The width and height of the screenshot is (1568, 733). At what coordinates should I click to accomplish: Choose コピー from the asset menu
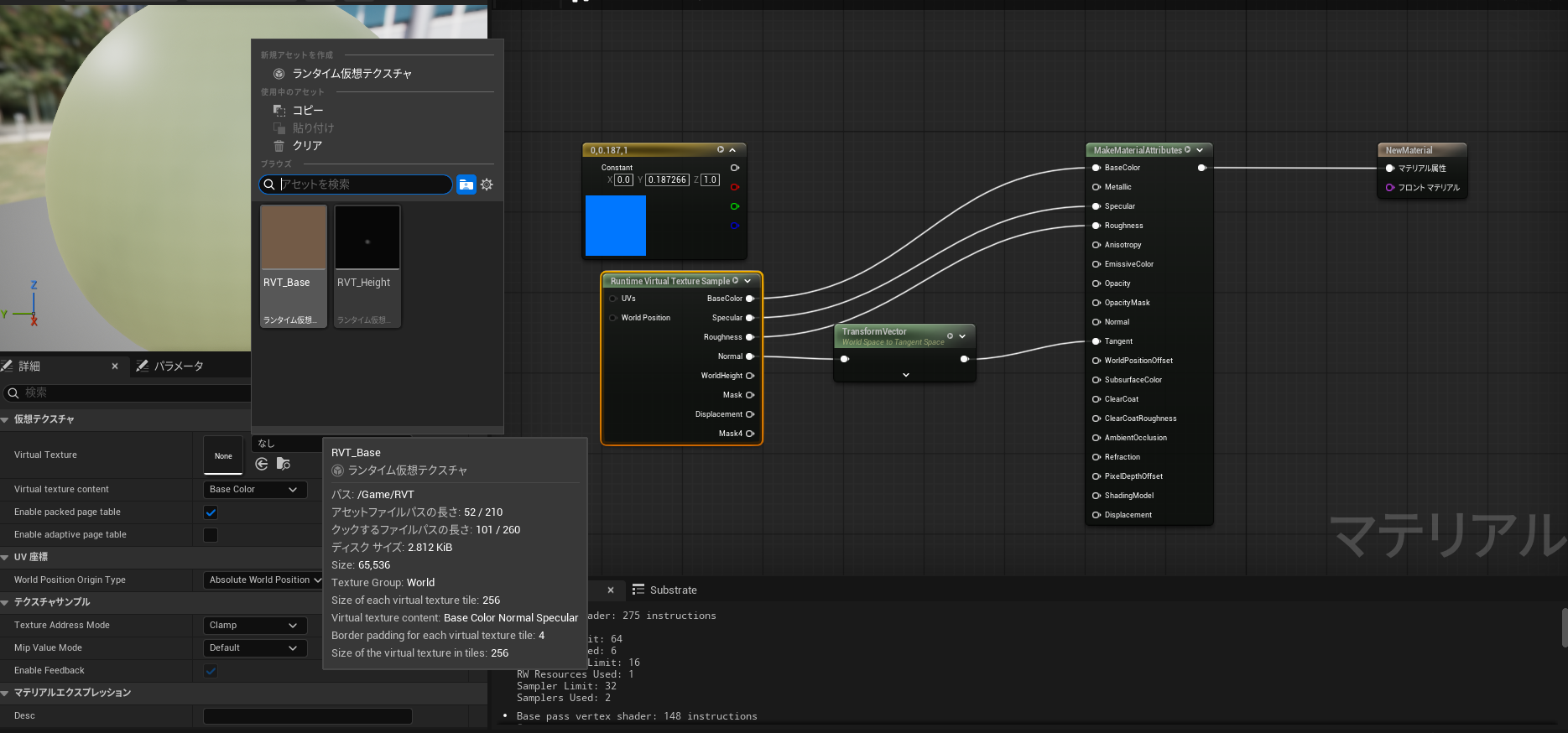307,111
